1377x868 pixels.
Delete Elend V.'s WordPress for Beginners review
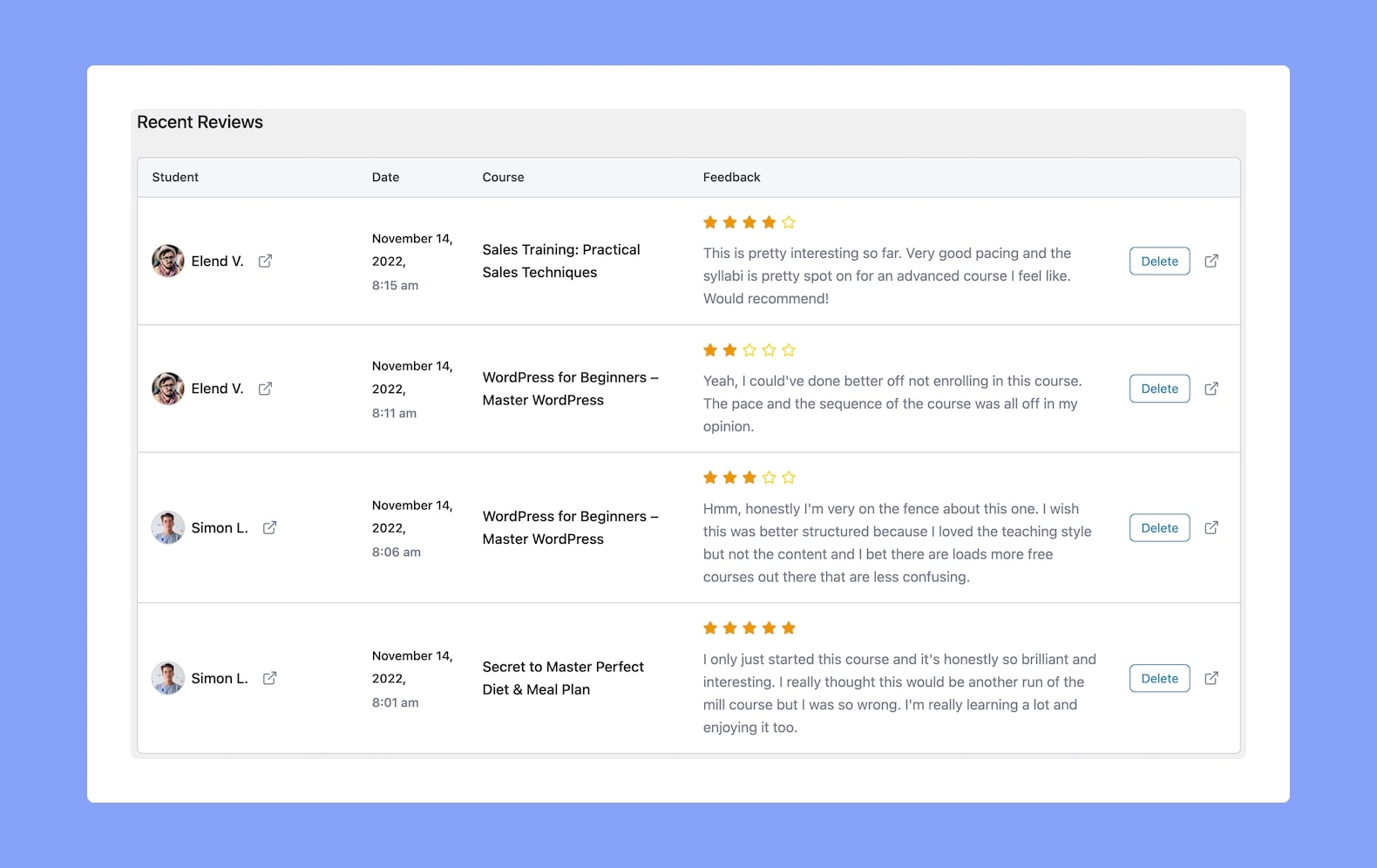pos(1160,389)
